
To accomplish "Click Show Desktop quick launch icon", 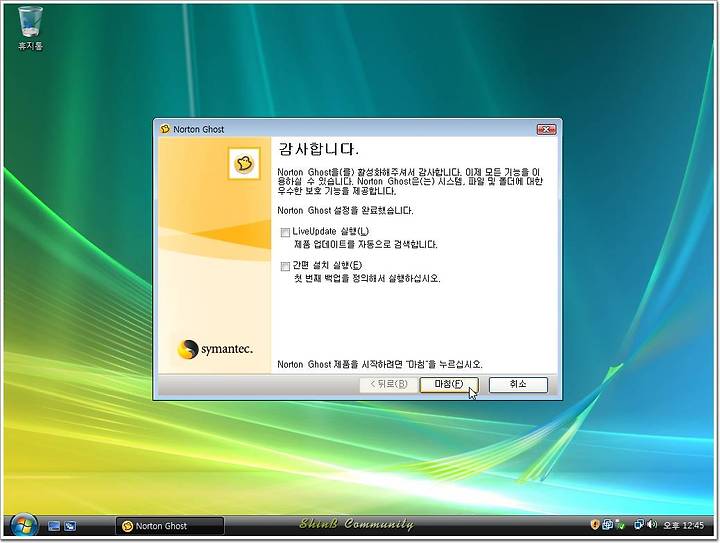I will coord(54,526).
